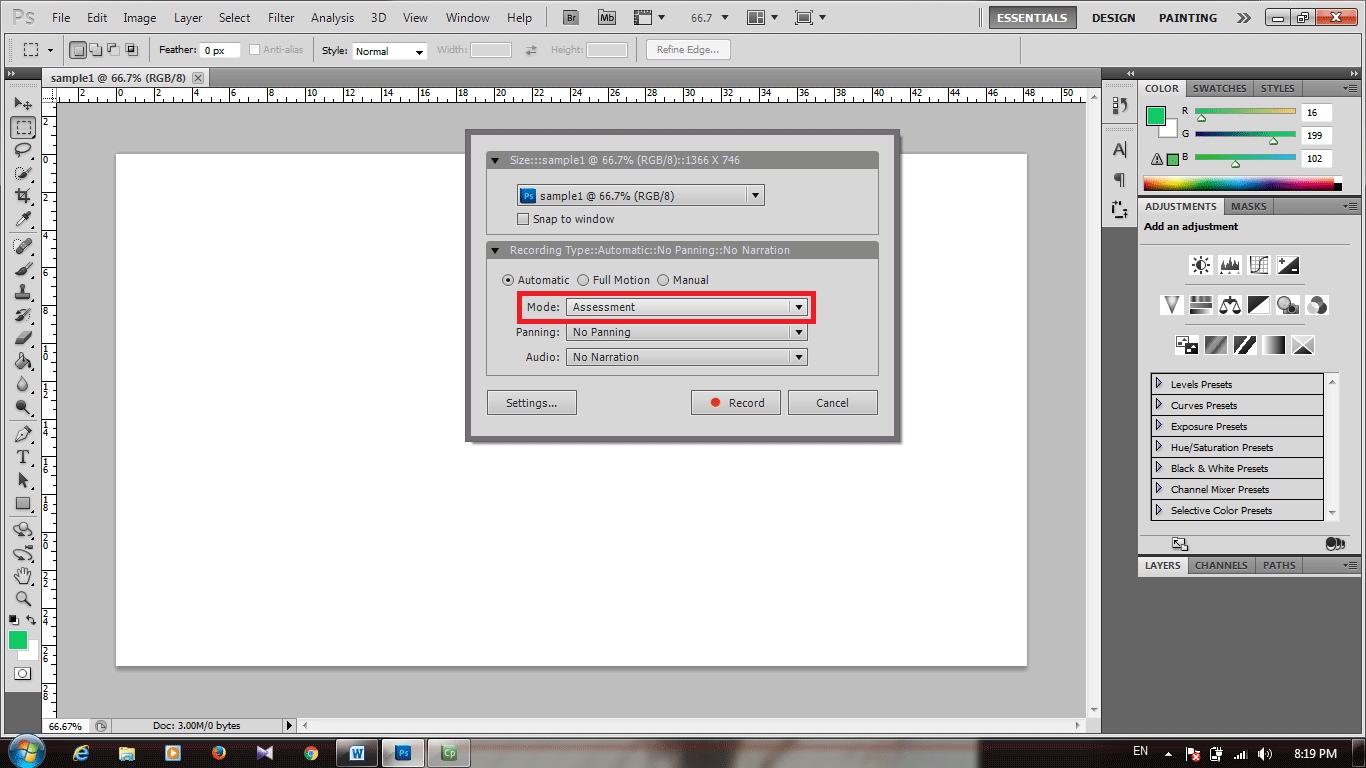Switch to the Masks tab
The height and width of the screenshot is (768, 1366).
point(1248,206)
